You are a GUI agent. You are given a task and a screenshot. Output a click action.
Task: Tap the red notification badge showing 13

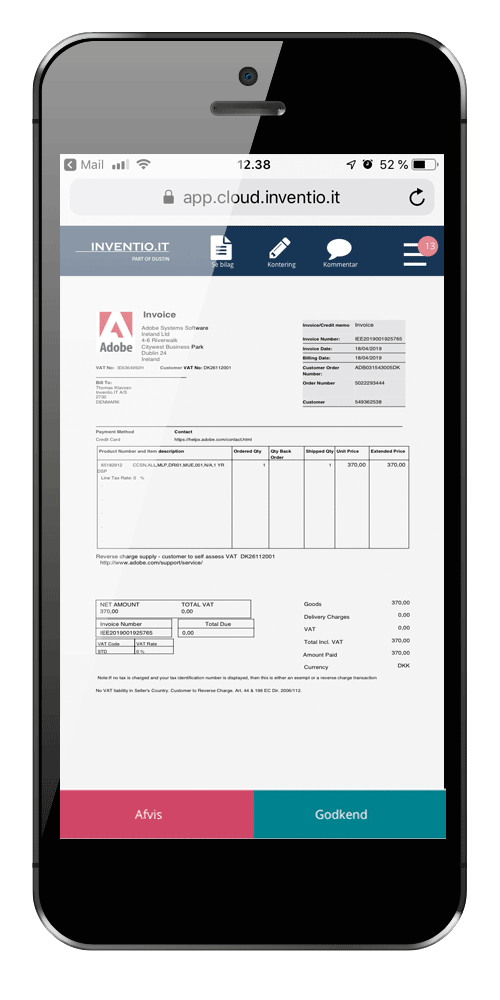click(429, 246)
